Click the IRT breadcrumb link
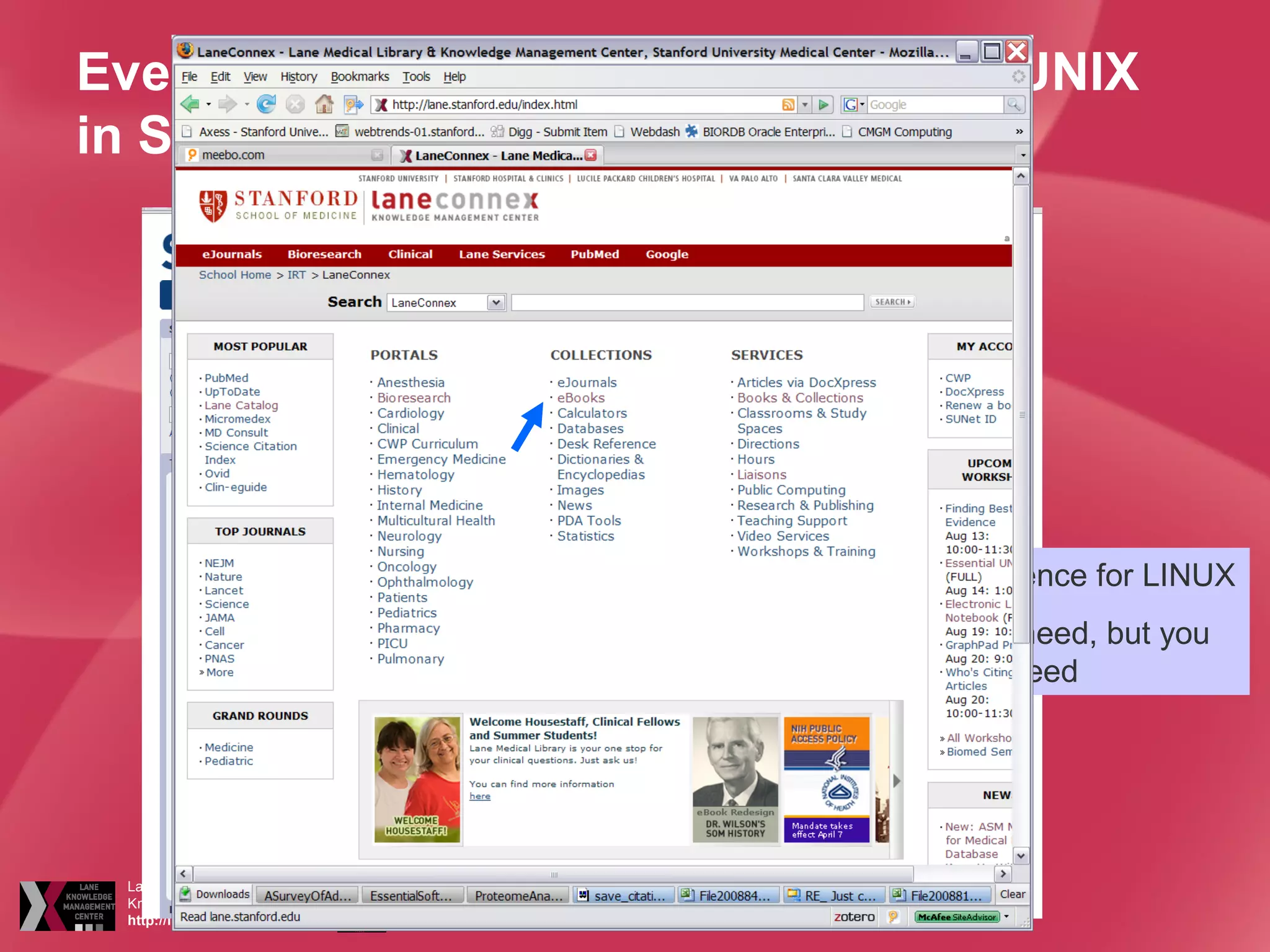Image resolution: width=1270 pixels, height=952 pixels. coord(296,275)
